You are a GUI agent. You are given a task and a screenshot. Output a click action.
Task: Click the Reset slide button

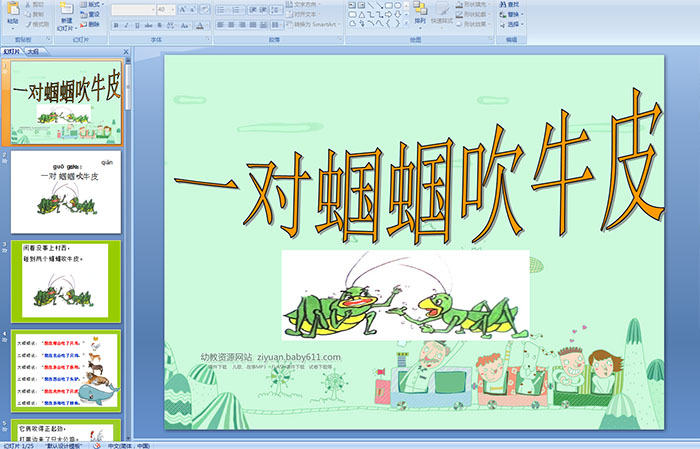tap(90, 14)
